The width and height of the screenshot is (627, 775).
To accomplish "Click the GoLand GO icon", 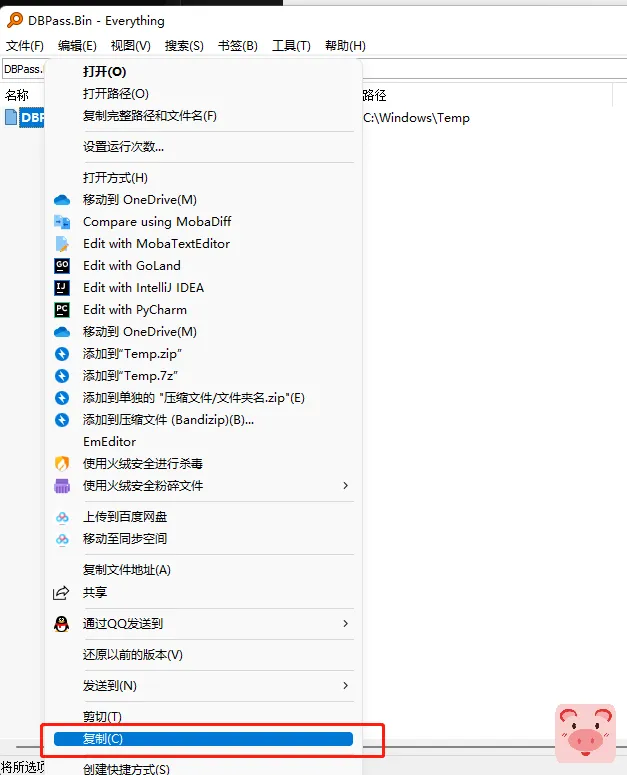I will point(62,266).
